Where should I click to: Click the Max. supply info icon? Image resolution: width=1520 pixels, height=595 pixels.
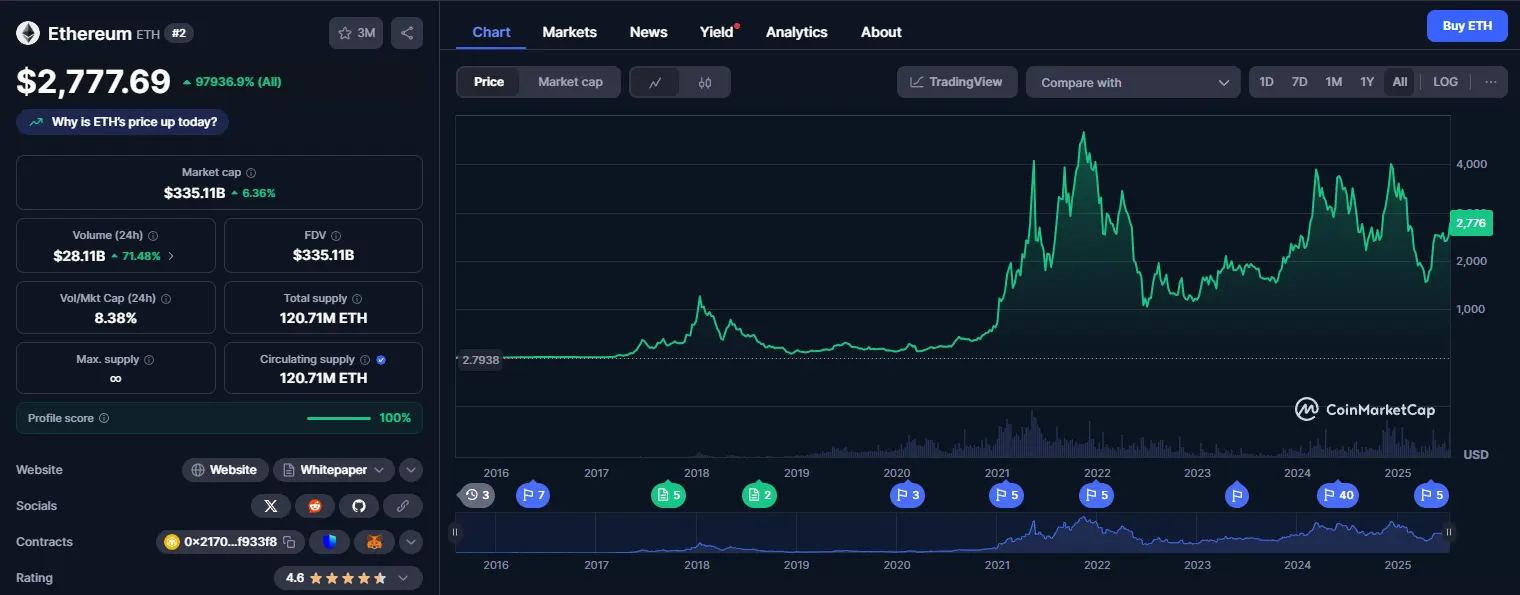coord(149,360)
